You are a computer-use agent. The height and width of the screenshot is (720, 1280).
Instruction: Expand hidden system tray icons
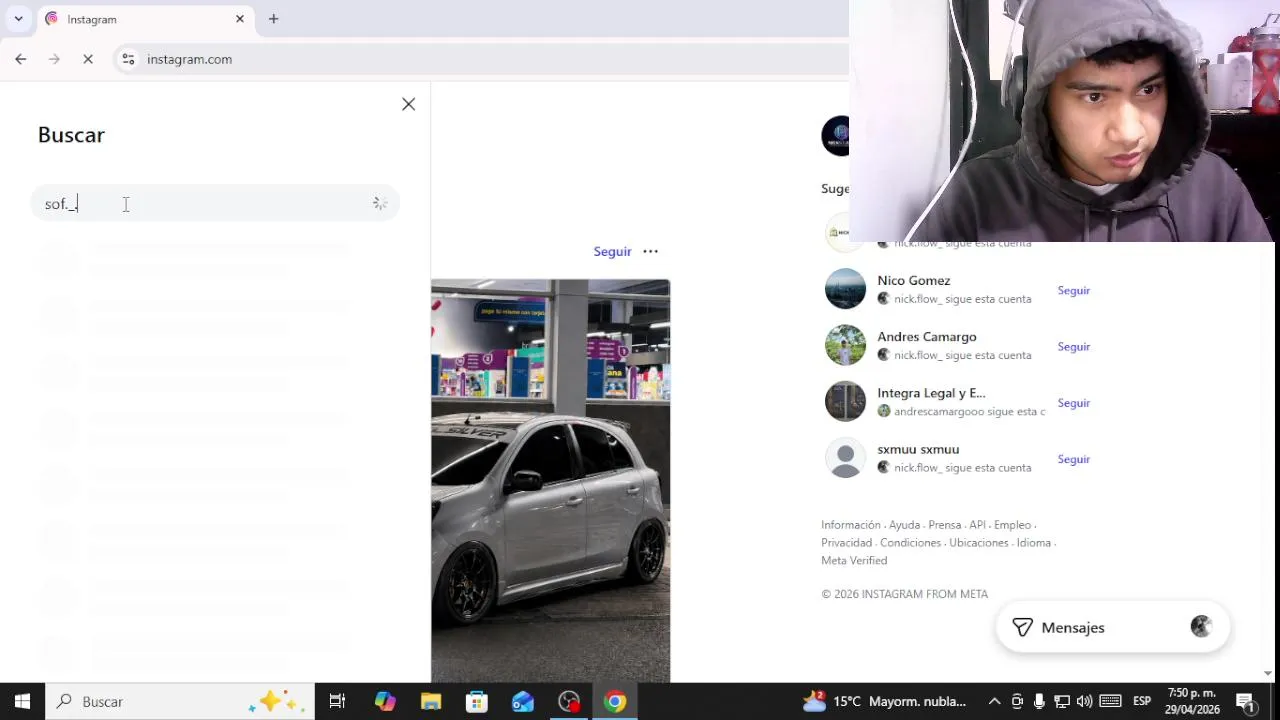[x=994, y=701]
